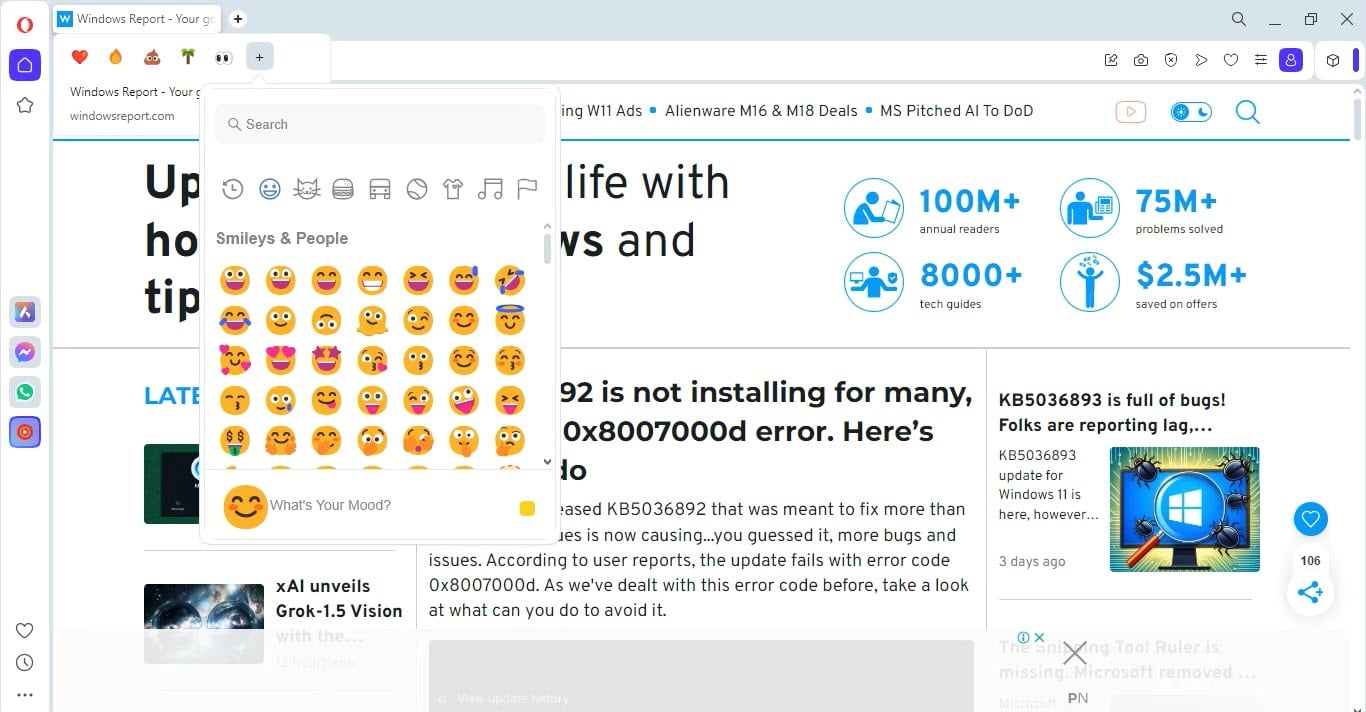Add page to Pinboards heart in toolbar
This screenshot has height=712, width=1366.
(x=1231, y=60)
